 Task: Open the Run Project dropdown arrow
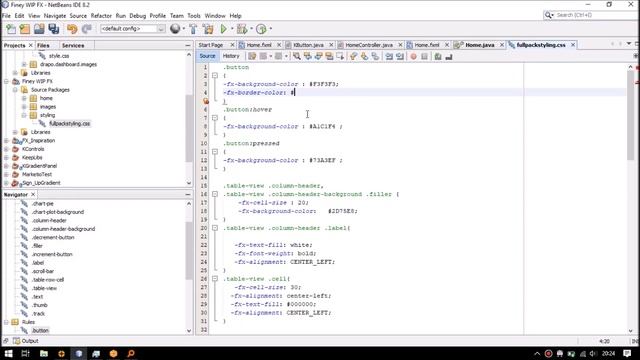(232, 29)
